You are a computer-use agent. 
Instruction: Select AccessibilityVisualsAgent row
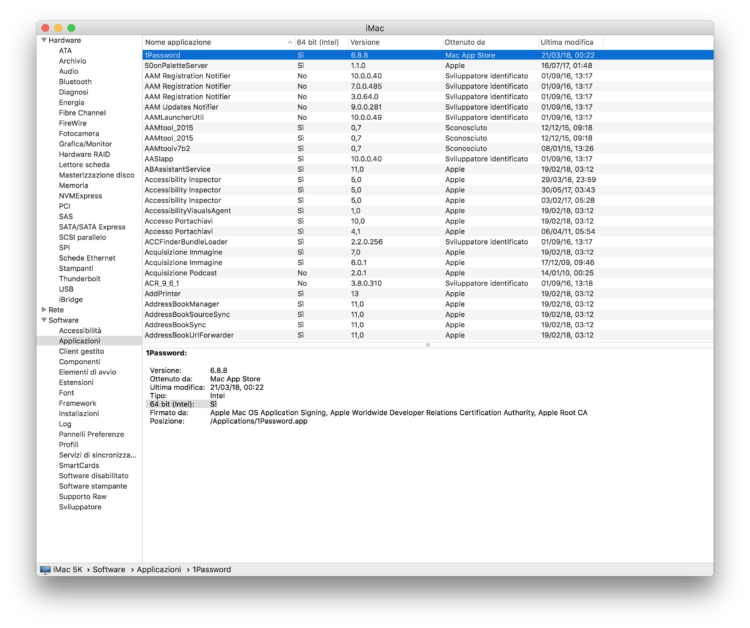pyautogui.click(x=428, y=210)
